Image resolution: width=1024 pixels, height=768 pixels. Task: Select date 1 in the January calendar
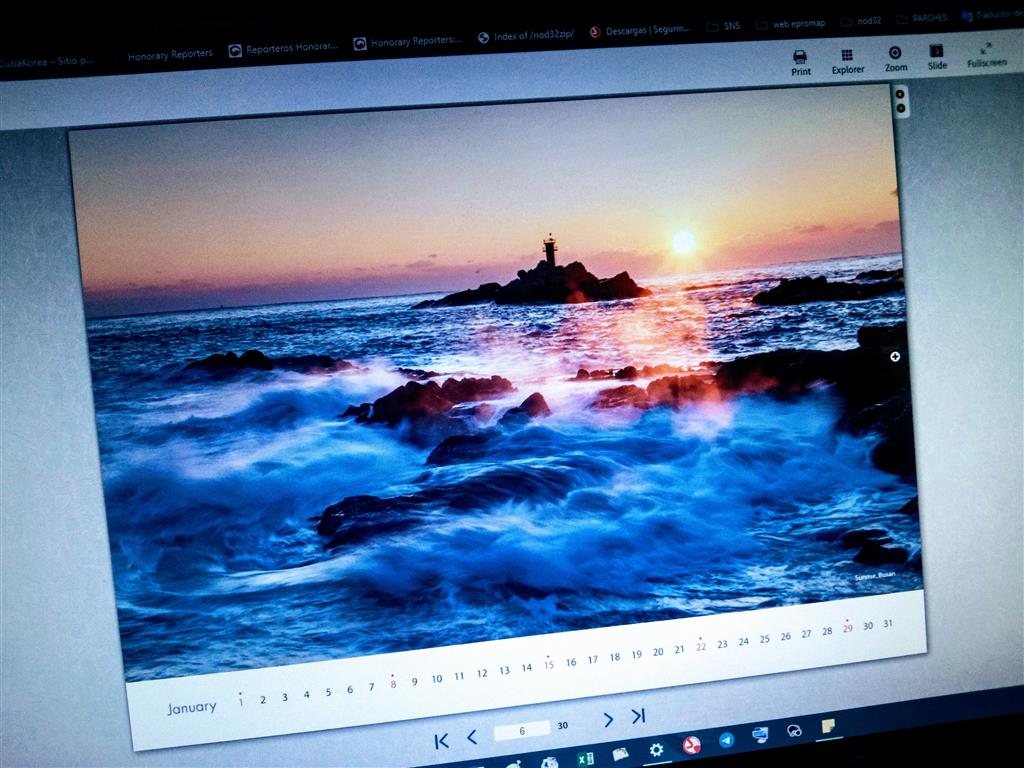click(x=240, y=701)
